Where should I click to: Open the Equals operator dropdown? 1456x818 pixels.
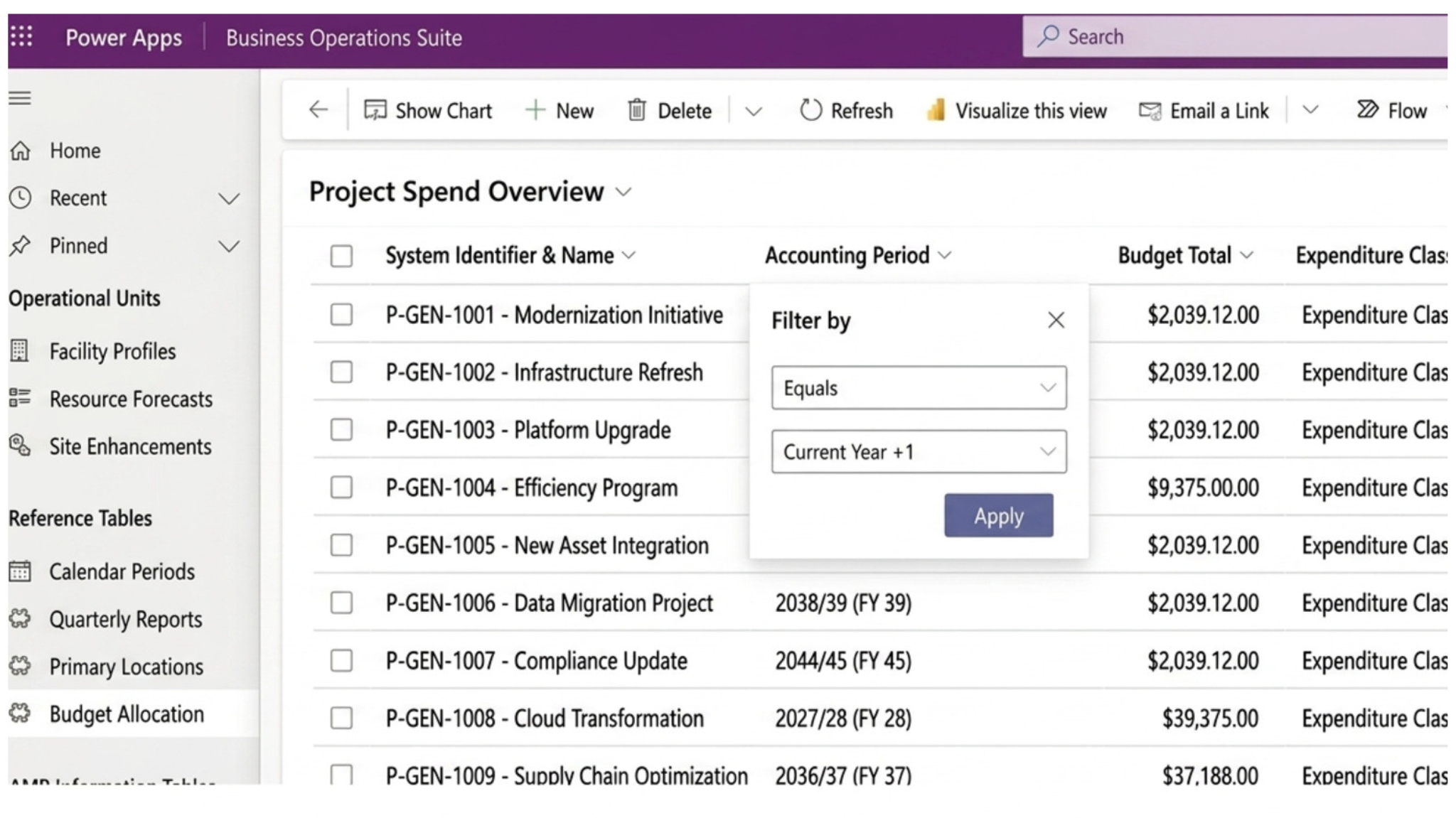click(x=919, y=387)
